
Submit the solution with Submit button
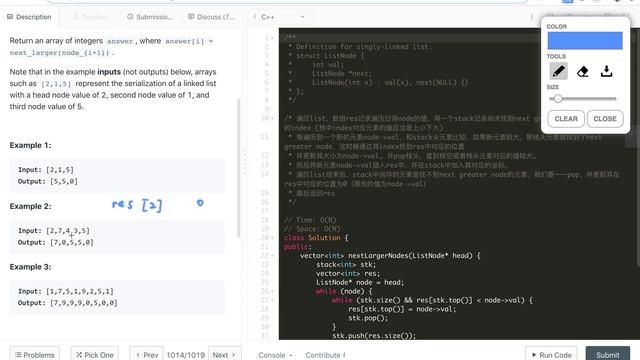click(x=608, y=355)
